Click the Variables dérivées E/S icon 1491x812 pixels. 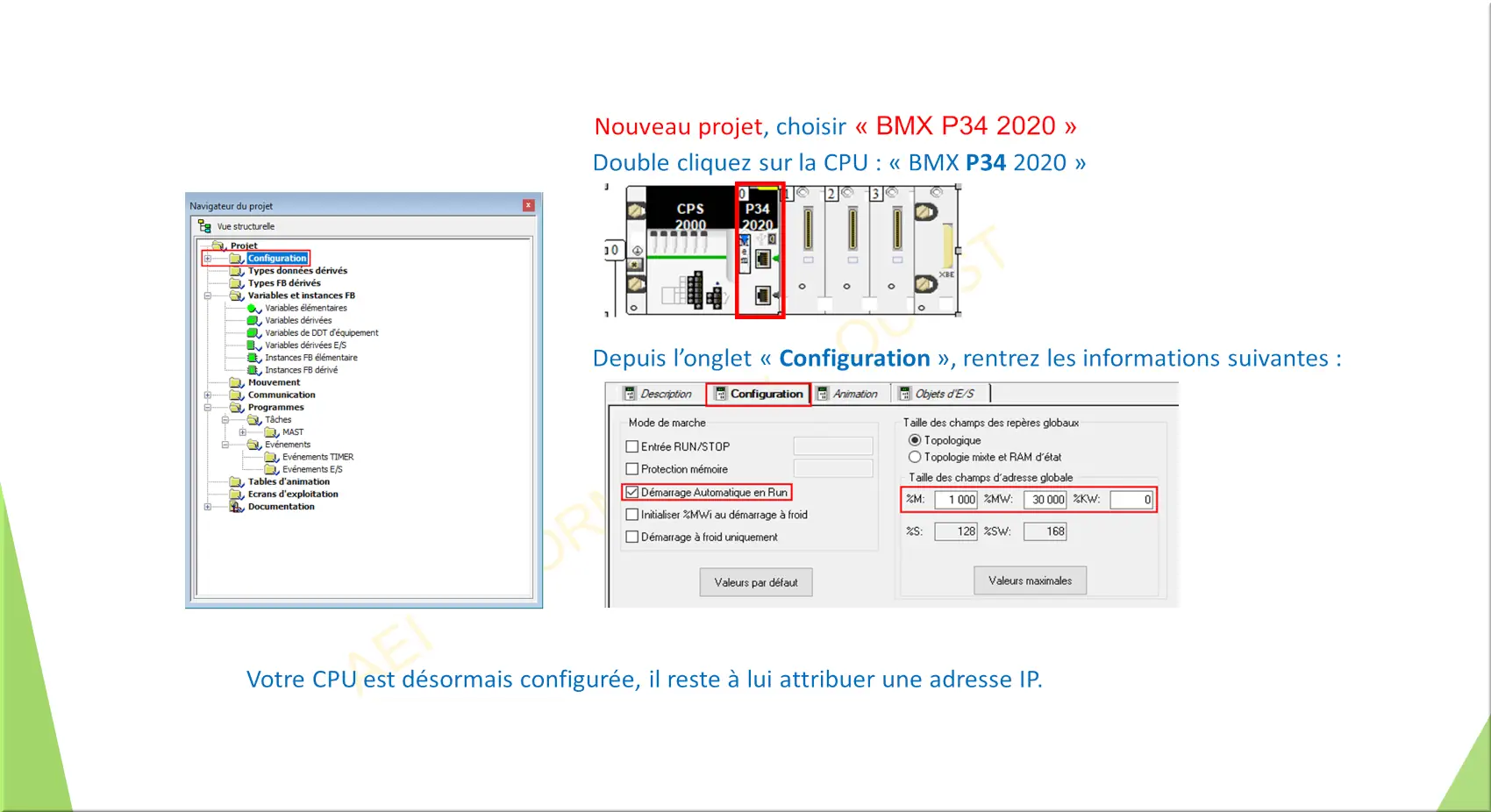[253, 345]
